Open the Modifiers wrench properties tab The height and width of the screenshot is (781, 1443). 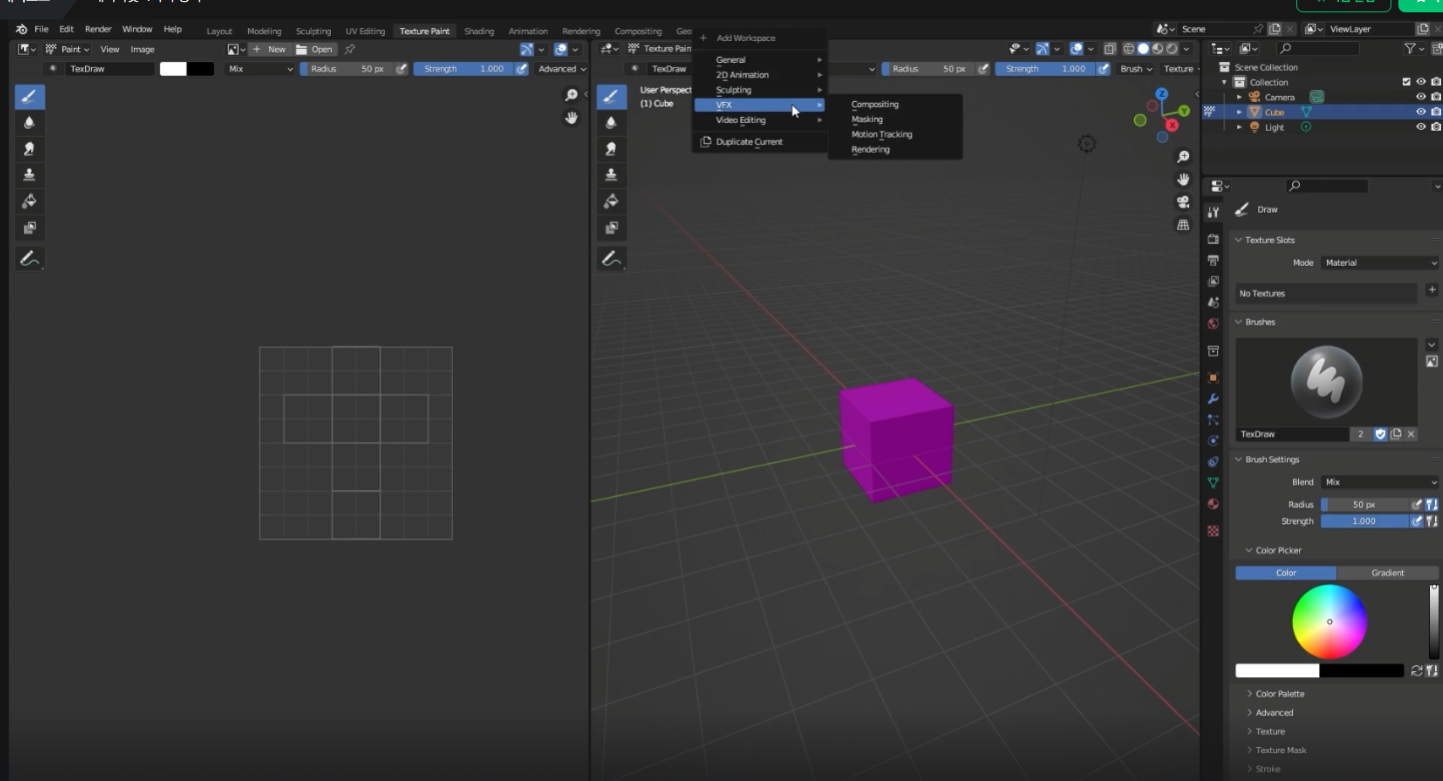pyautogui.click(x=1213, y=399)
